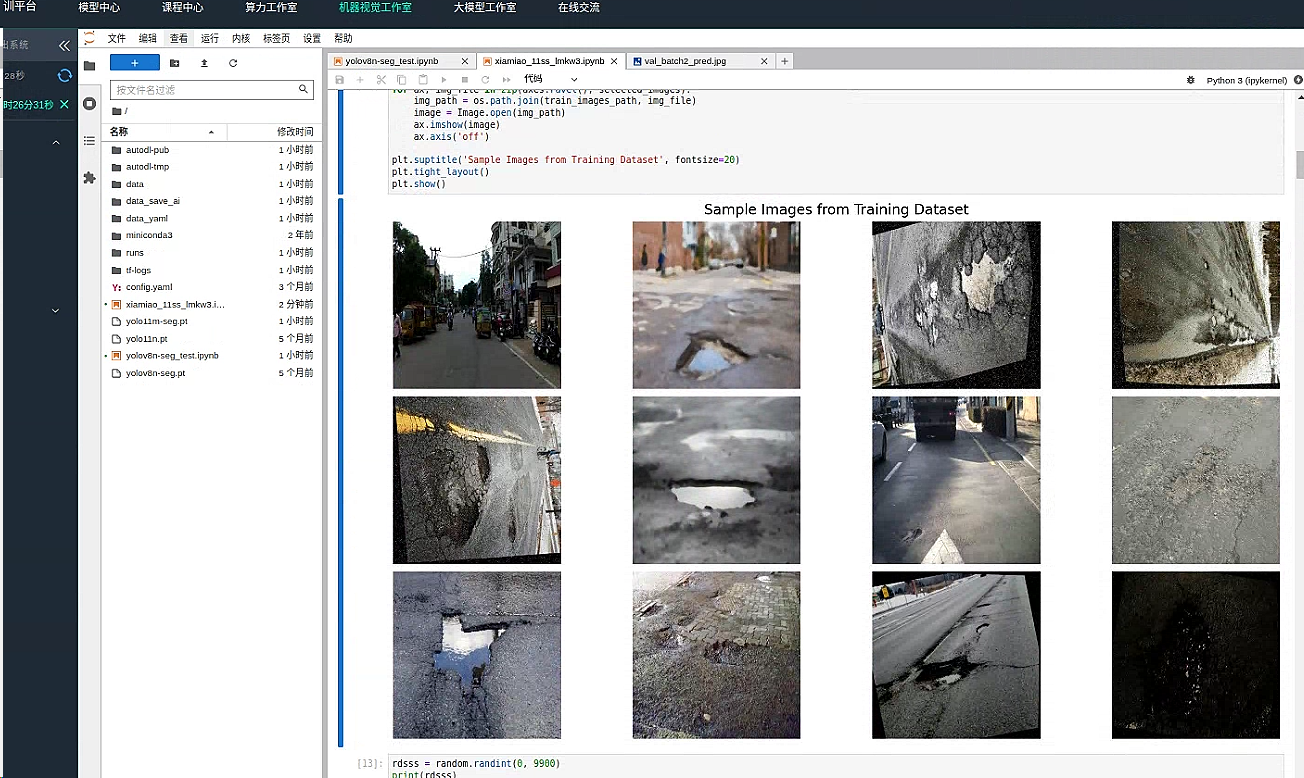Select the street scene sample thumbnail

(477, 305)
